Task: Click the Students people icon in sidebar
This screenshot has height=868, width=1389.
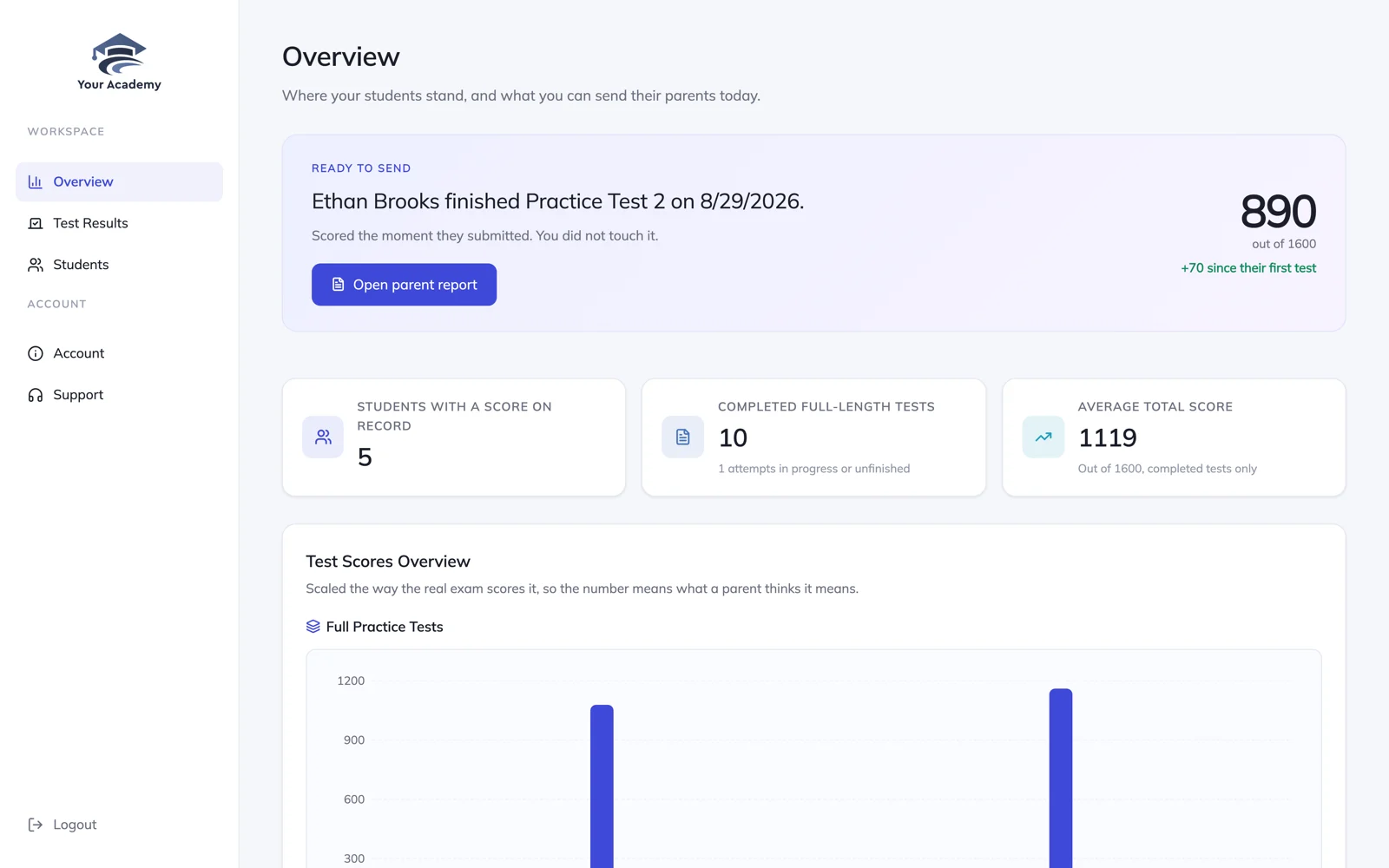Action: pyautogui.click(x=36, y=265)
